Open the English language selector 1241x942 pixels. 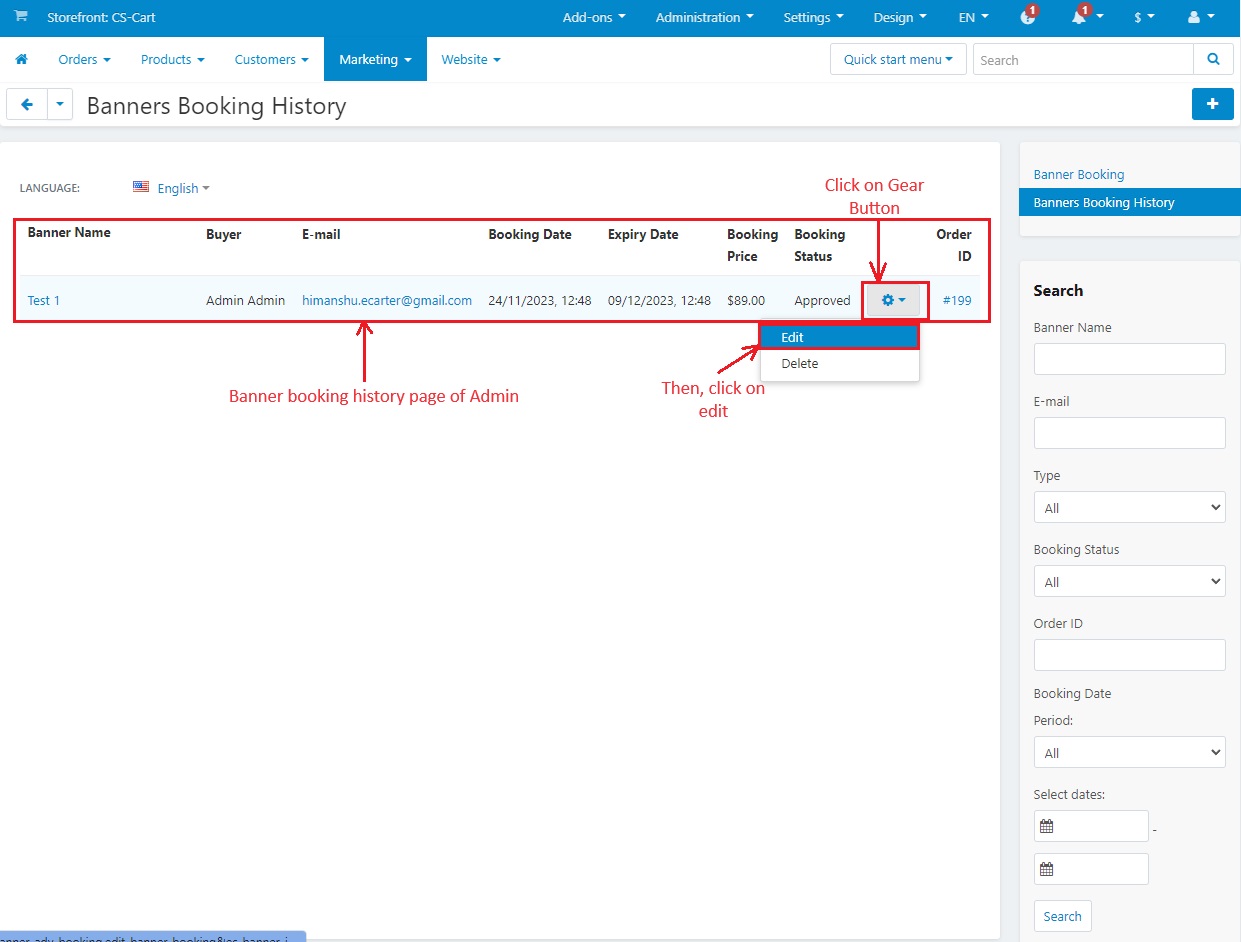[x=172, y=188]
